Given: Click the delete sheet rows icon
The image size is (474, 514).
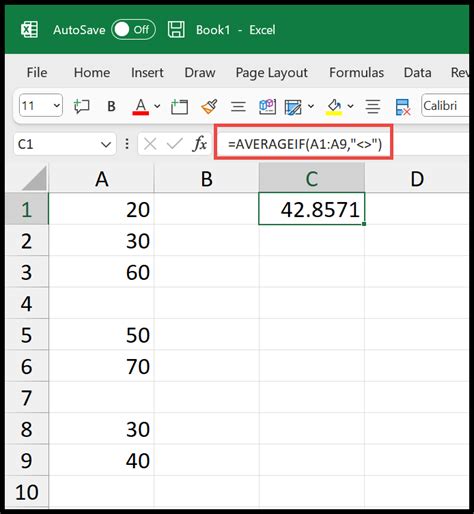Looking at the screenshot, I should pyautogui.click(x=403, y=107).
